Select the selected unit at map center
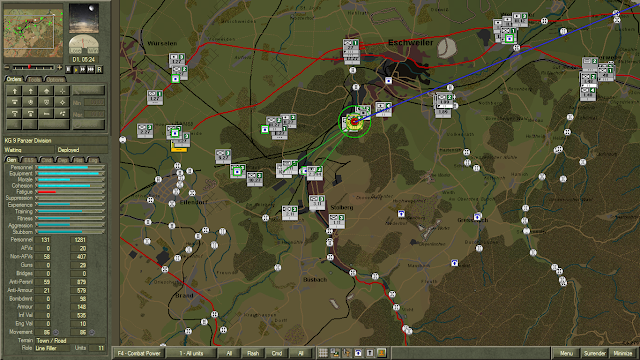 click(x=354, y=121)
